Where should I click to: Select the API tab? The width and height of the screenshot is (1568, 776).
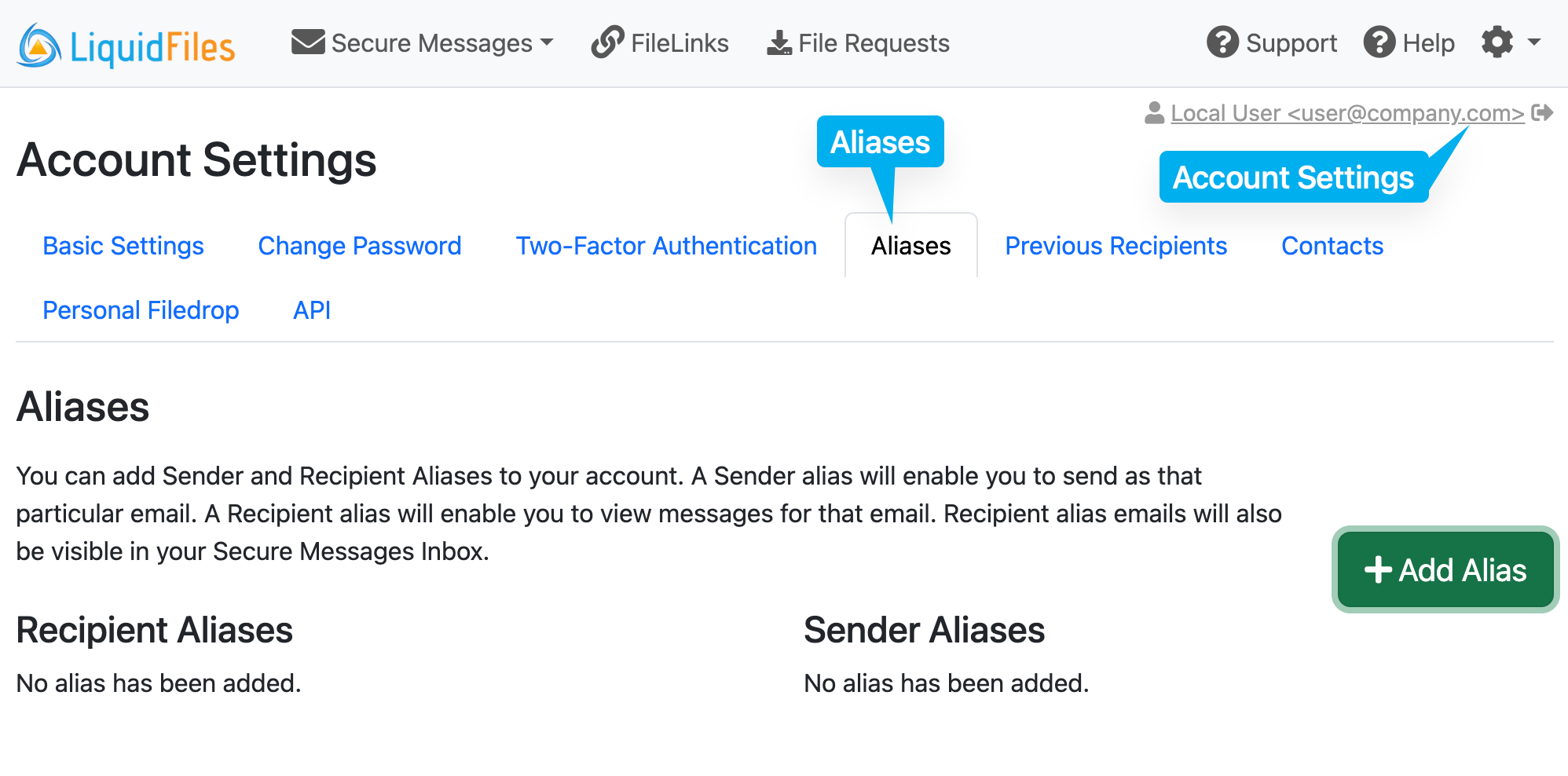click(310, 310)
